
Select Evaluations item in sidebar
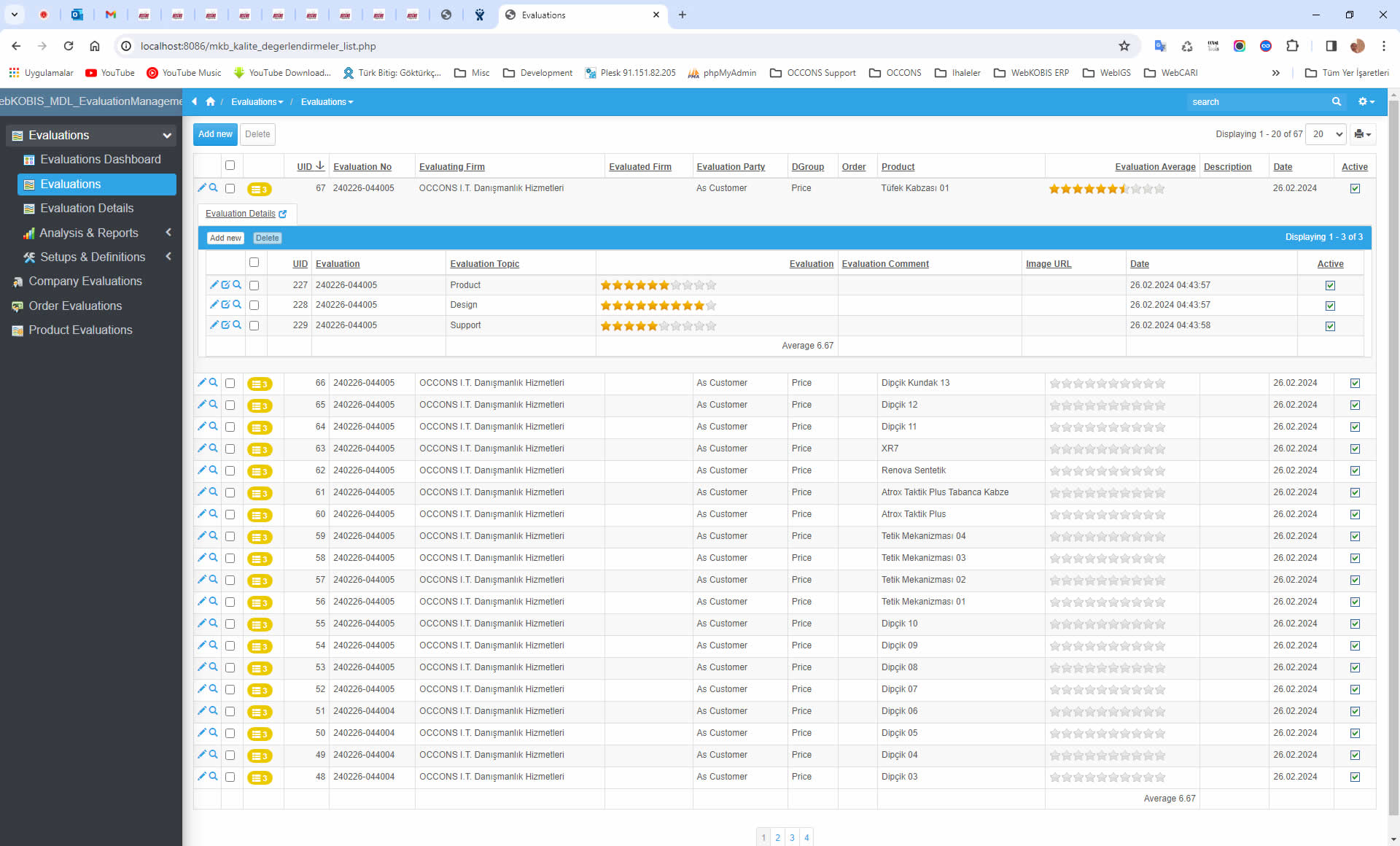click(96, 185)
